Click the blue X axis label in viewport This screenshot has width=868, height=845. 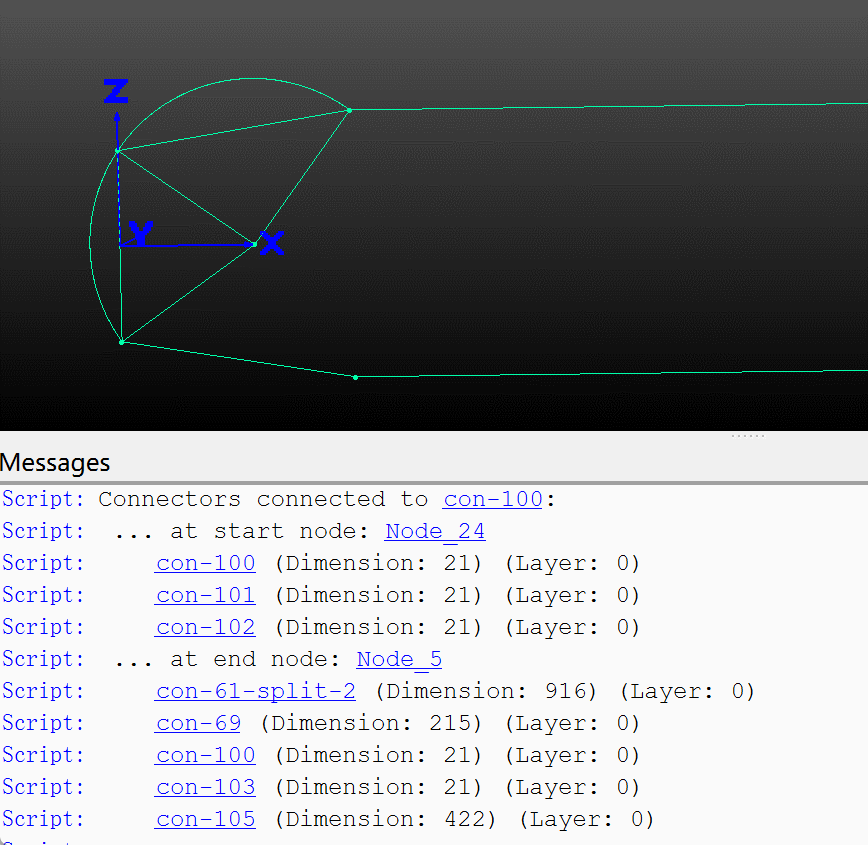tap(270, 243)
